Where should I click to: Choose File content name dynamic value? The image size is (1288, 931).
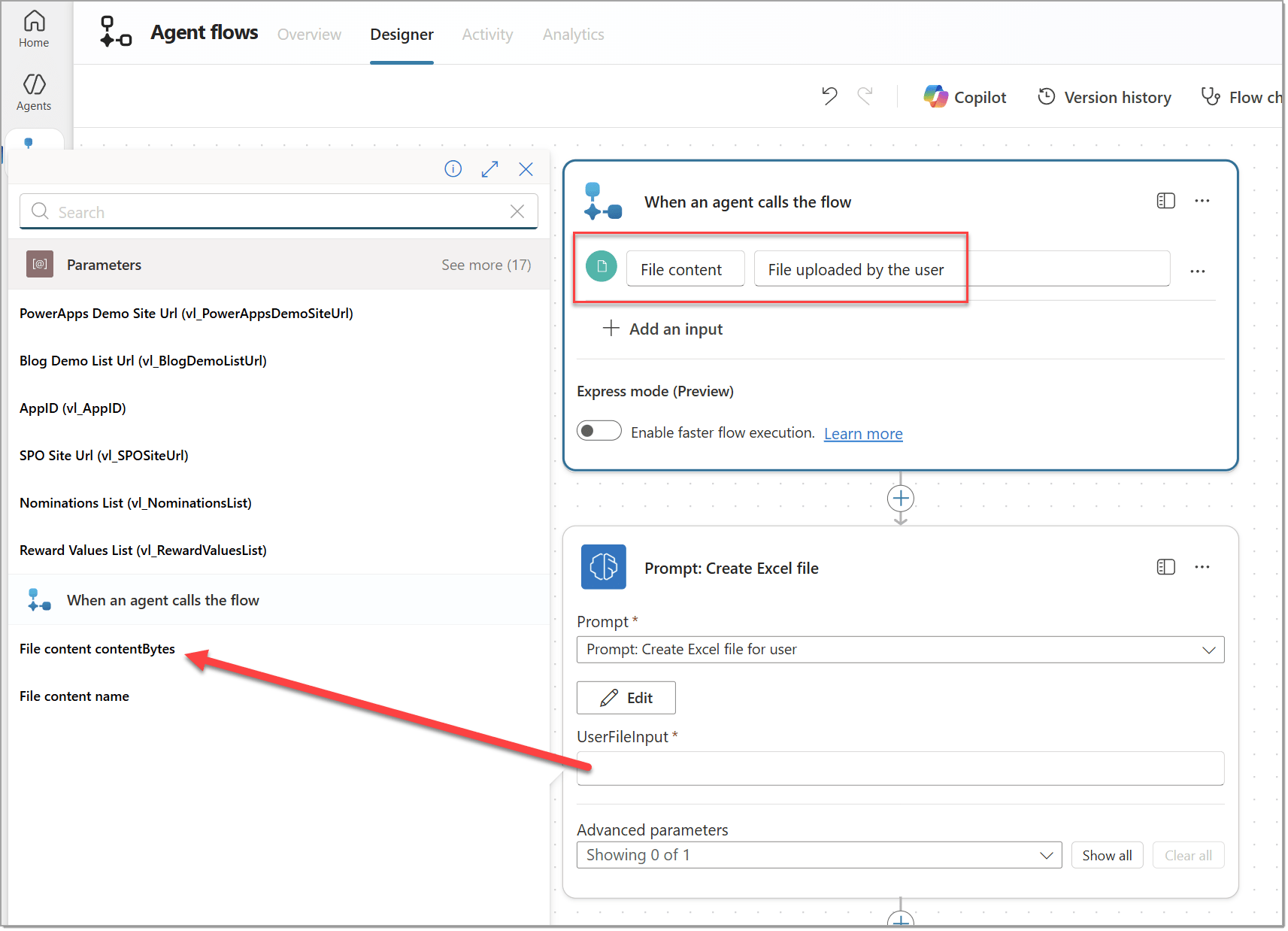(x=74, y=696)
